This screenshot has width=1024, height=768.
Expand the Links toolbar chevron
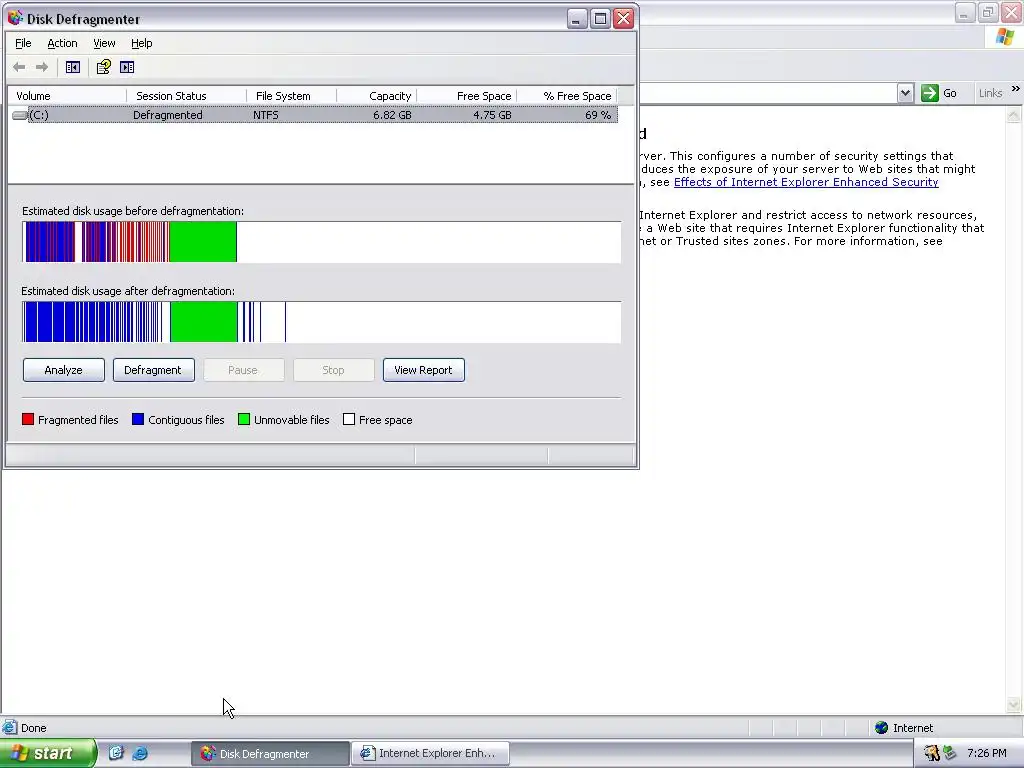click(1015, 88)
